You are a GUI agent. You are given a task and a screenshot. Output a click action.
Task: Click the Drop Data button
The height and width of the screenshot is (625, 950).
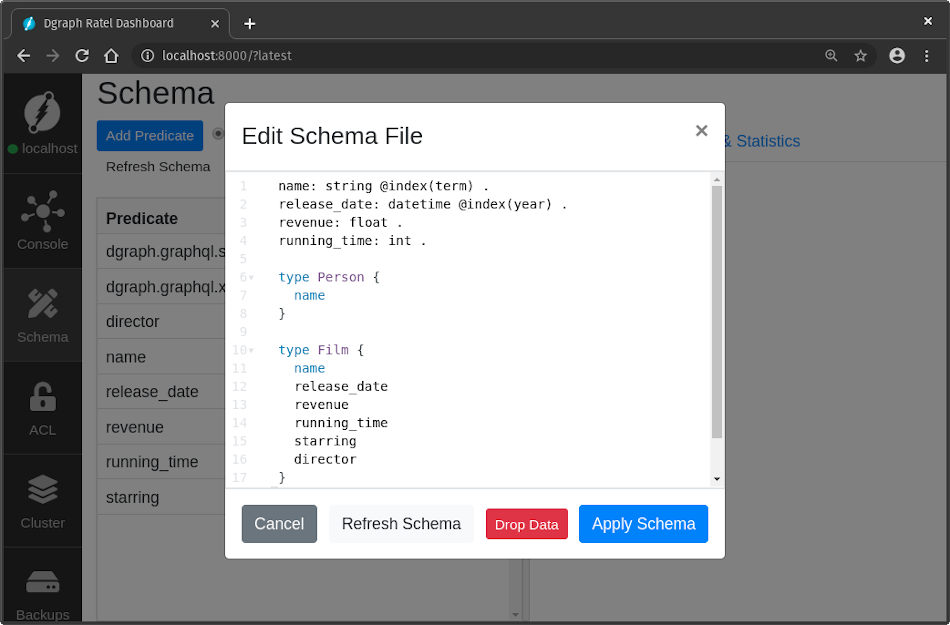coord(526,523)
